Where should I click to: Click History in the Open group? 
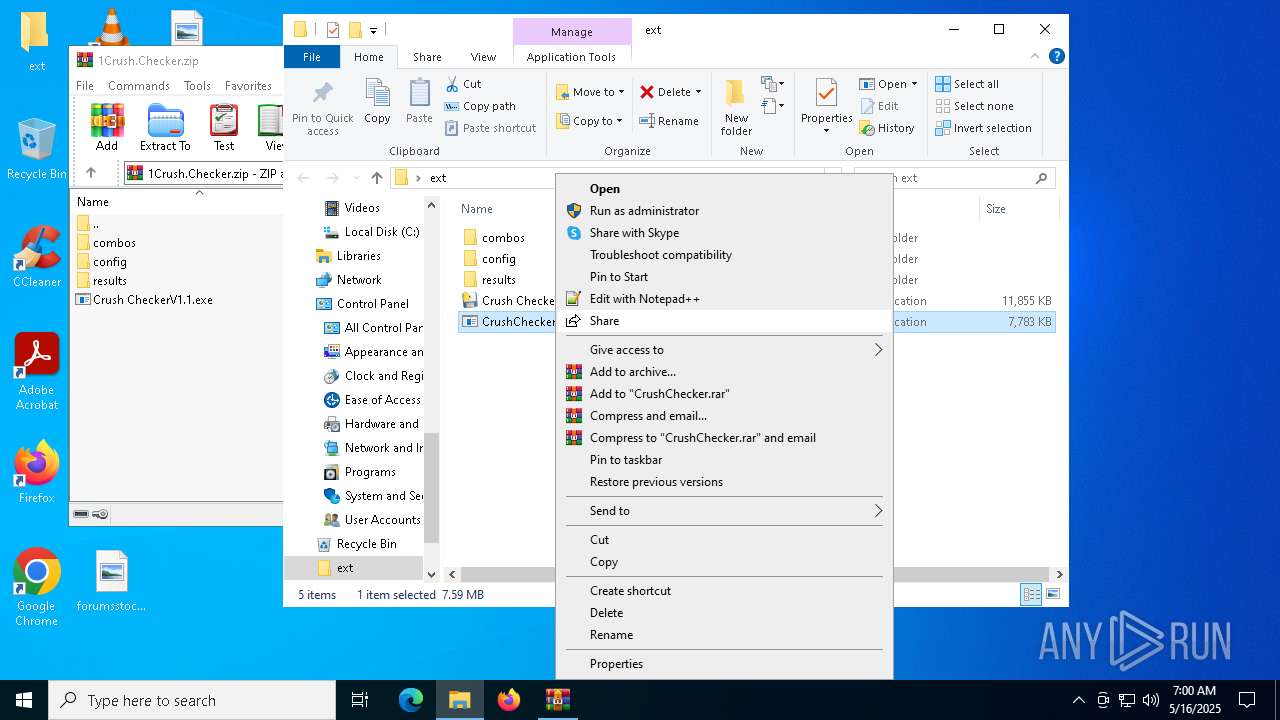tap(886, 128)
